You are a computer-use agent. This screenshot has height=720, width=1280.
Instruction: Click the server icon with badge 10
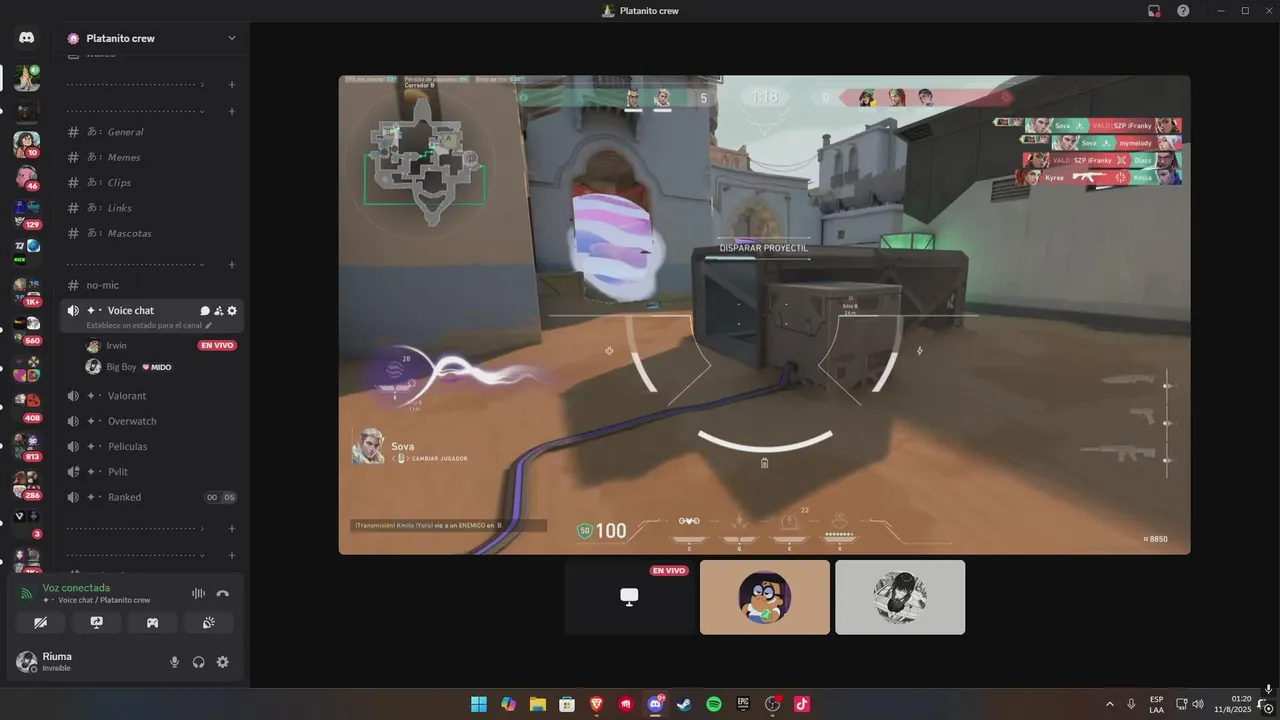(x=27, y=144)
